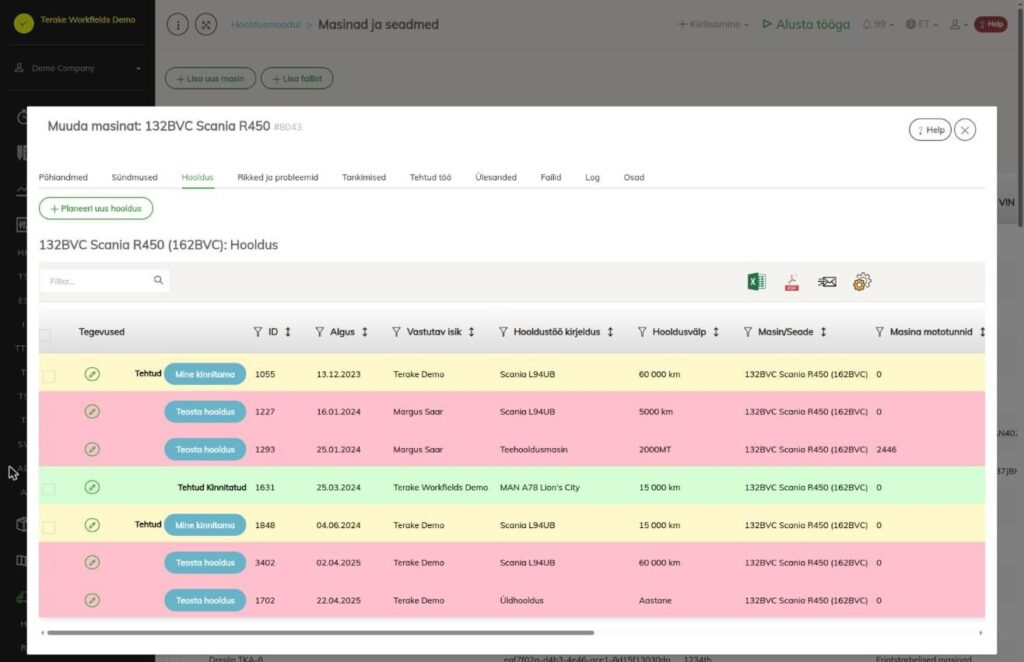This screenshot has height=662, width=1024.
Task: Edit maintenance row 1055 pencil icon
Action: pos(92,374)
